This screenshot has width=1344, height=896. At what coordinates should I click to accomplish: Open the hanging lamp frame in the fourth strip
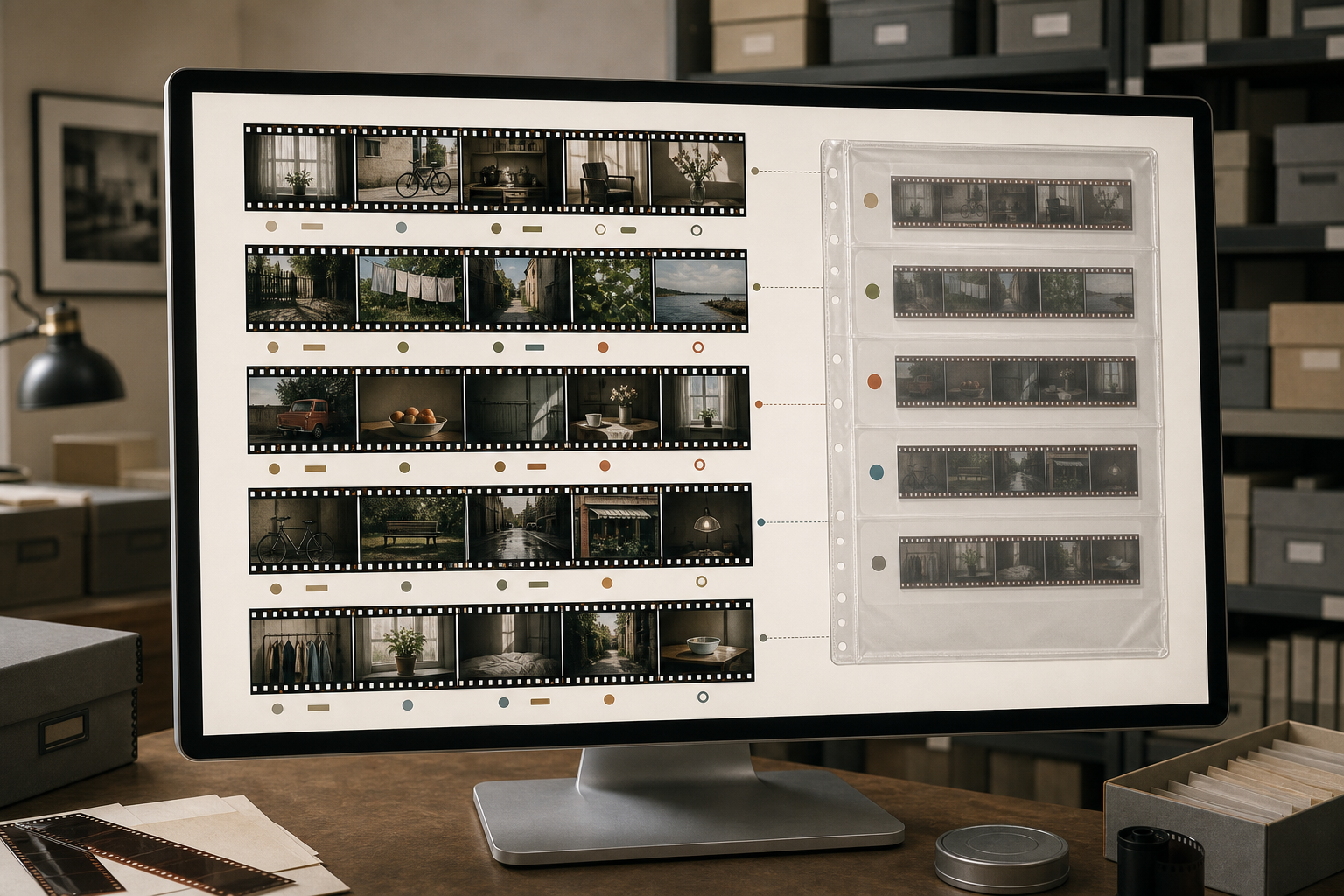coord(706,527)
